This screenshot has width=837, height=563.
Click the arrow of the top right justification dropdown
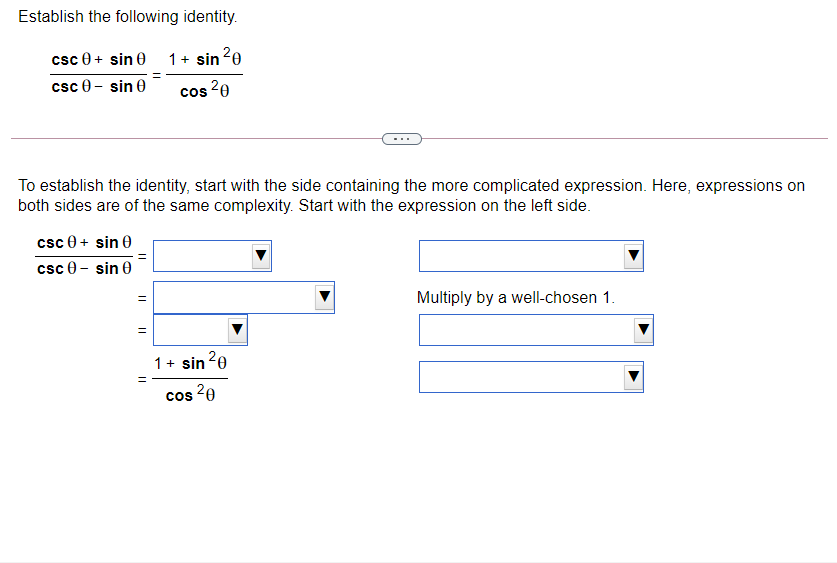[x=634, y=255]
